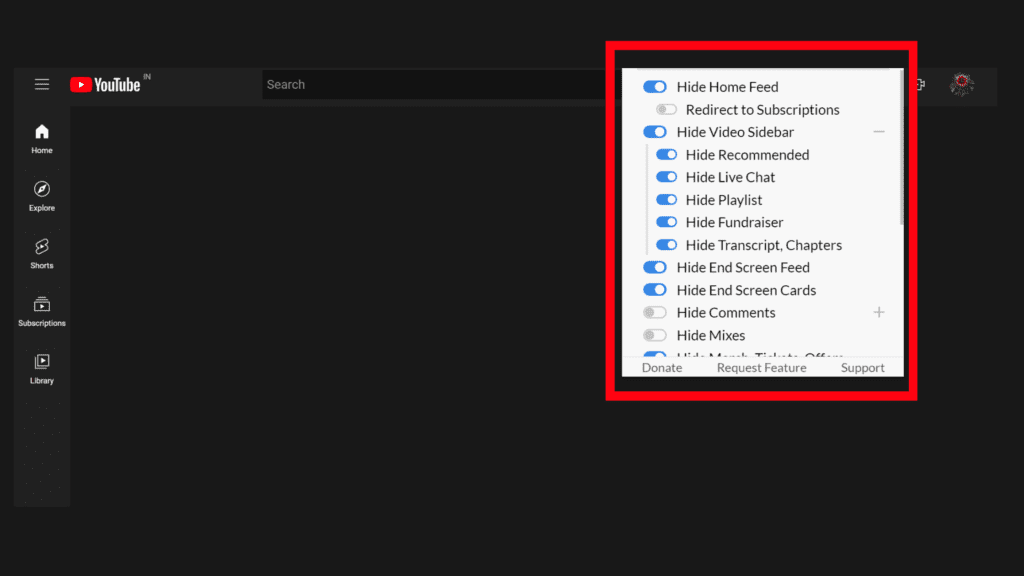This screenshot has height=576, width=1024.
Task: Enable the Hide Mixes toggle
Action: pyautogui.click(x=655, y=335)
